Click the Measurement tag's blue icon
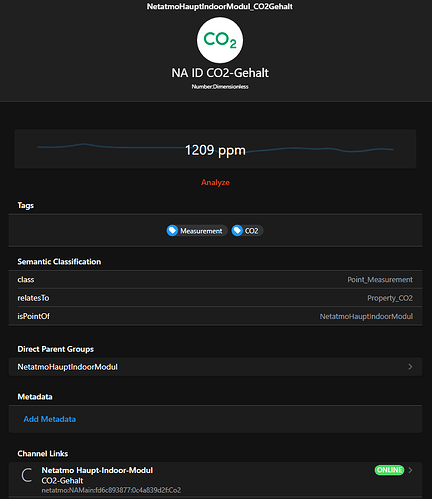Image resolution: width=432 pixels, height=499 pixels. (172, 231)
